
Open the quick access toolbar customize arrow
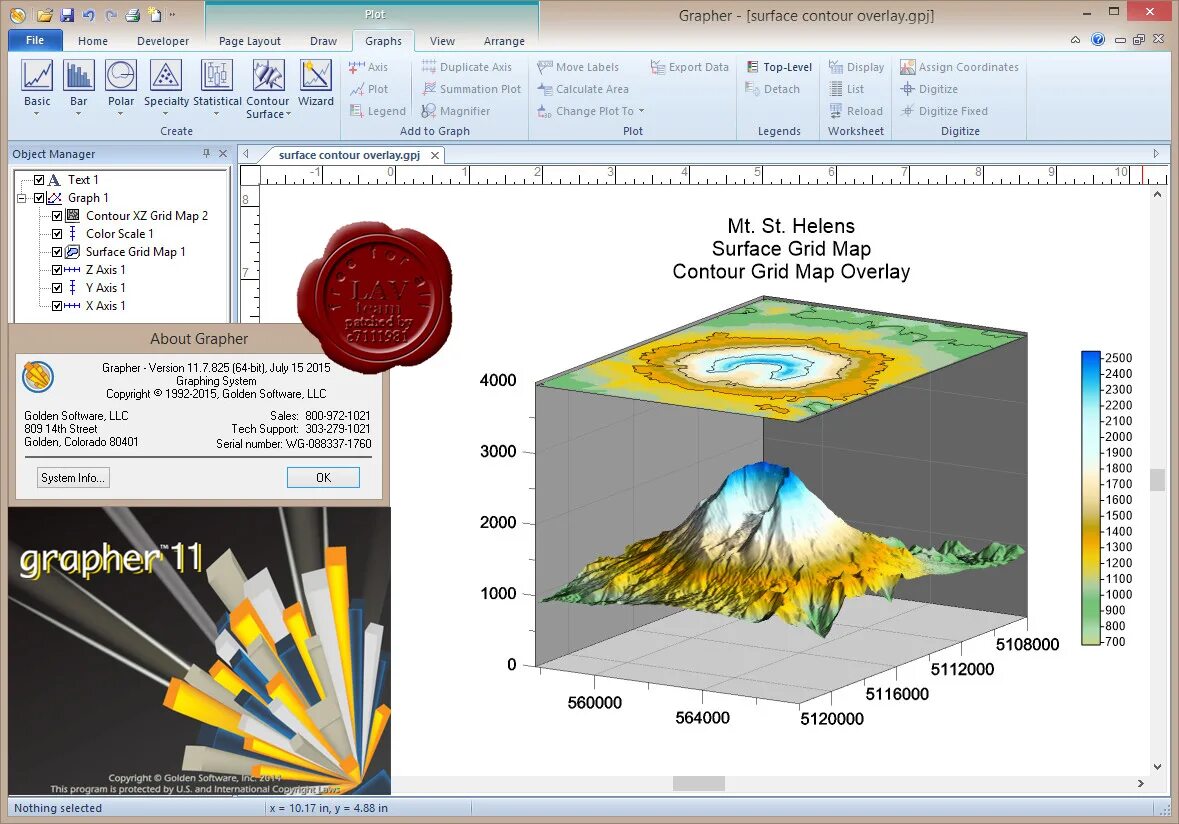click(172, 14)
